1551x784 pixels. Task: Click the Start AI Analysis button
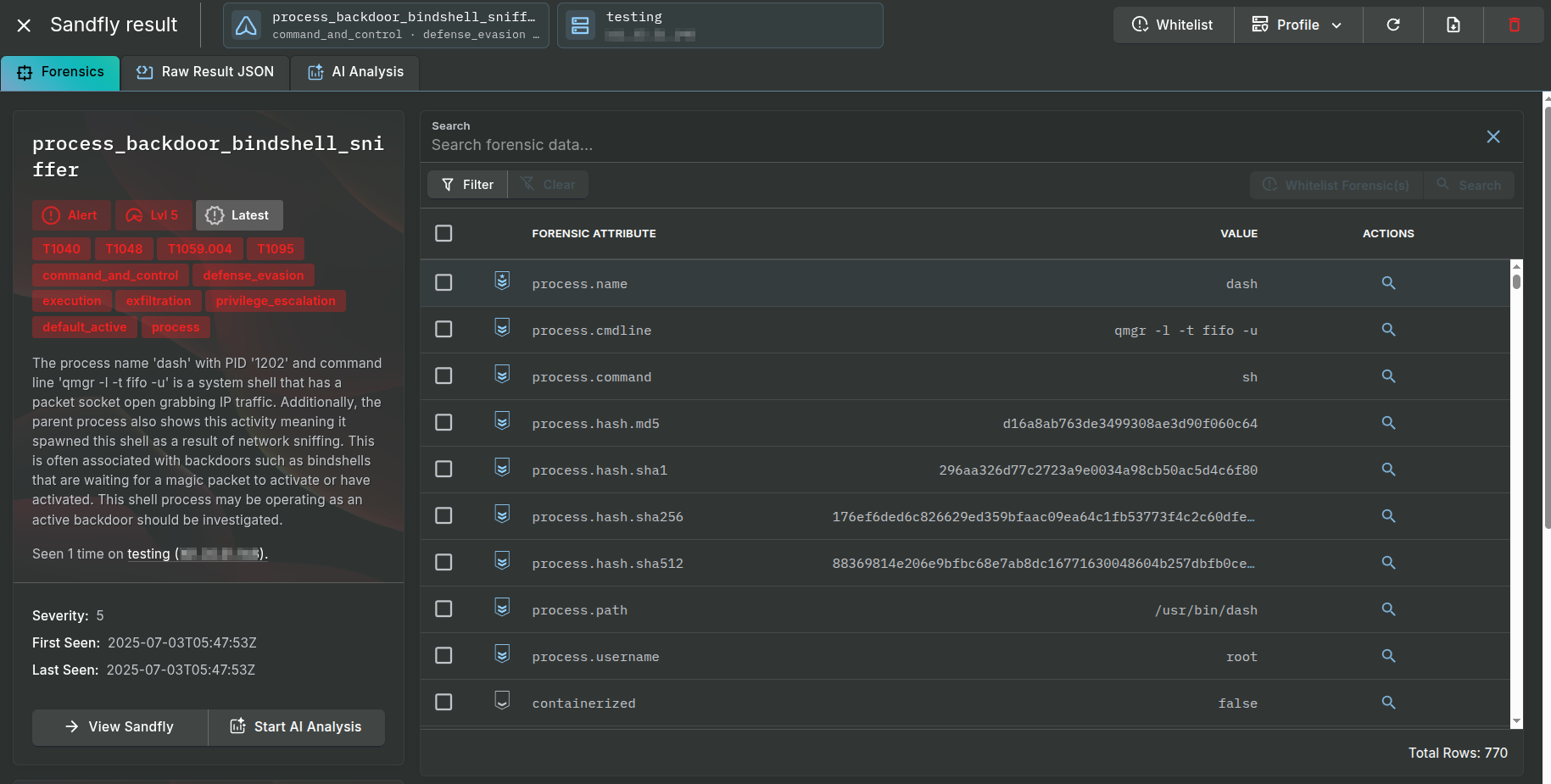coord(296,727)
